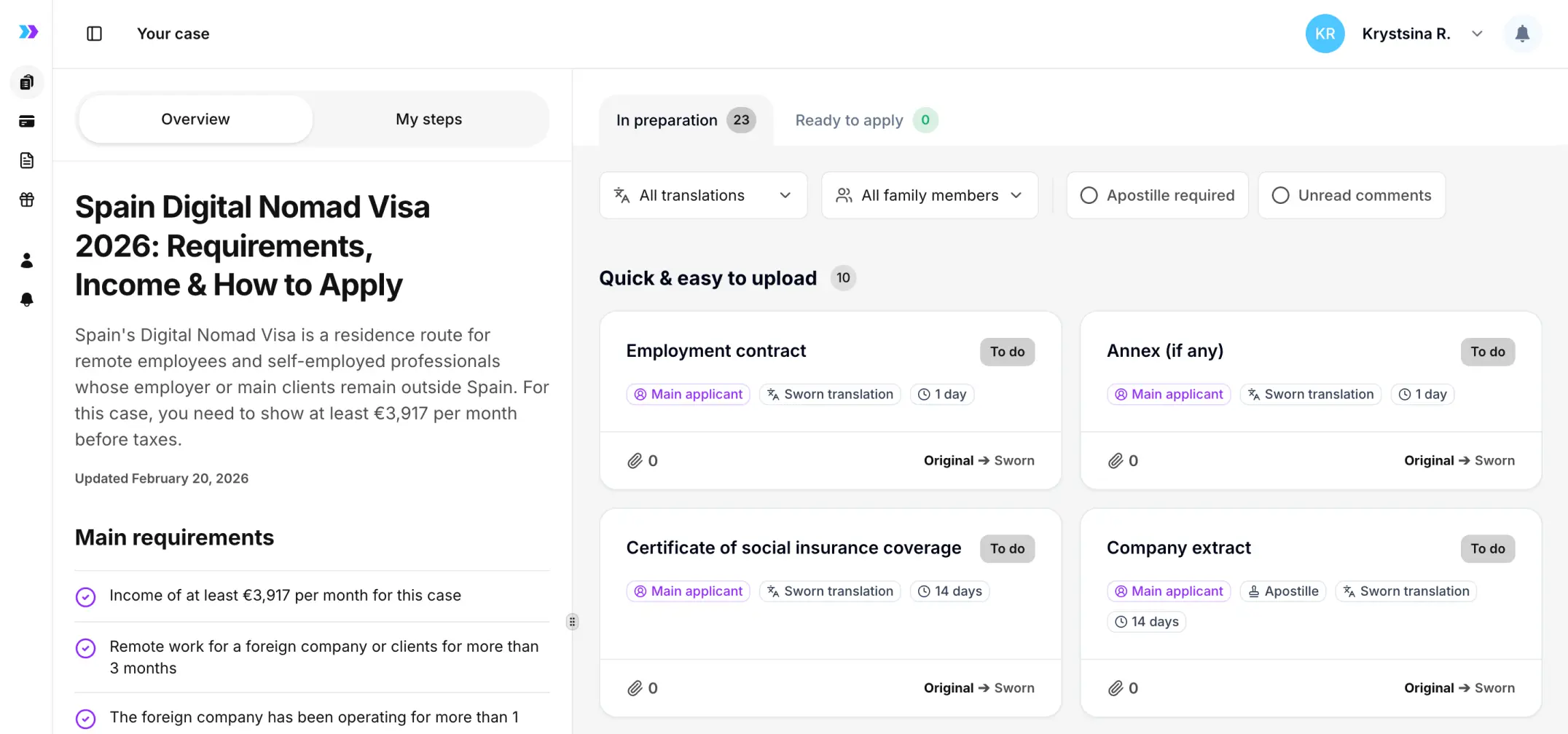This screenshot has width=1568, height=734.
Task: Select the In preparation tab
Action: (x=686, y=120)
